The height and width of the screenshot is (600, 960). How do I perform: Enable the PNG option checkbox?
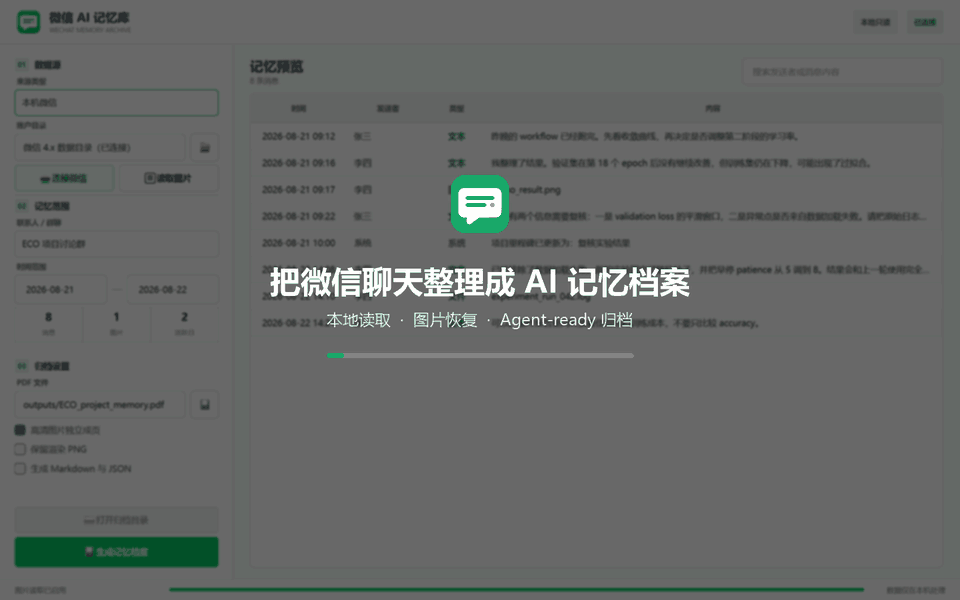20,449
